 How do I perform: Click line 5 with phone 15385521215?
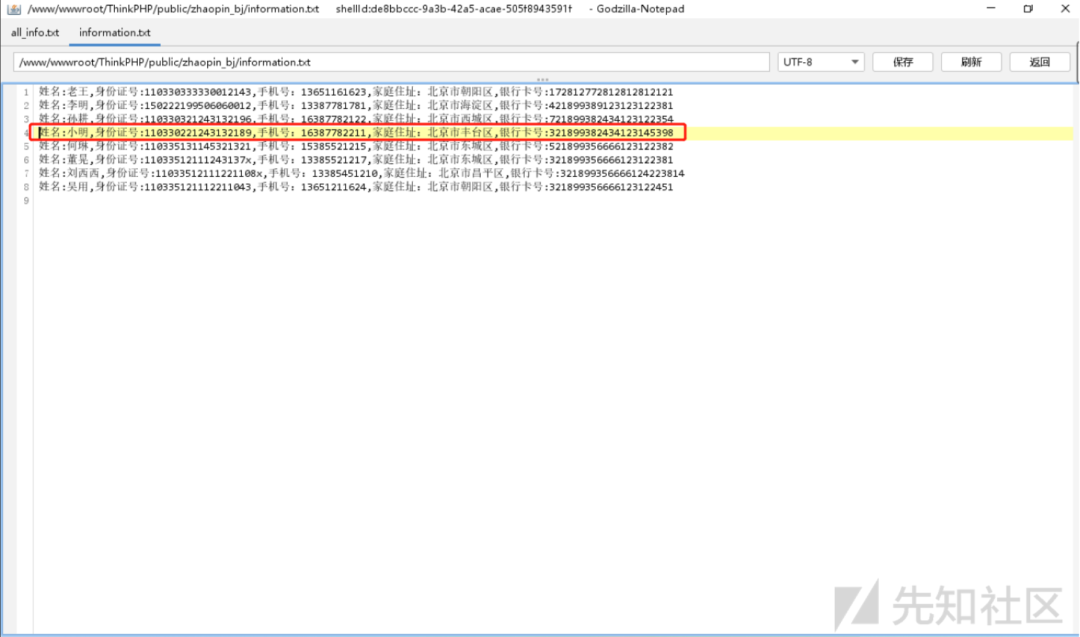[x=355, y=146]
